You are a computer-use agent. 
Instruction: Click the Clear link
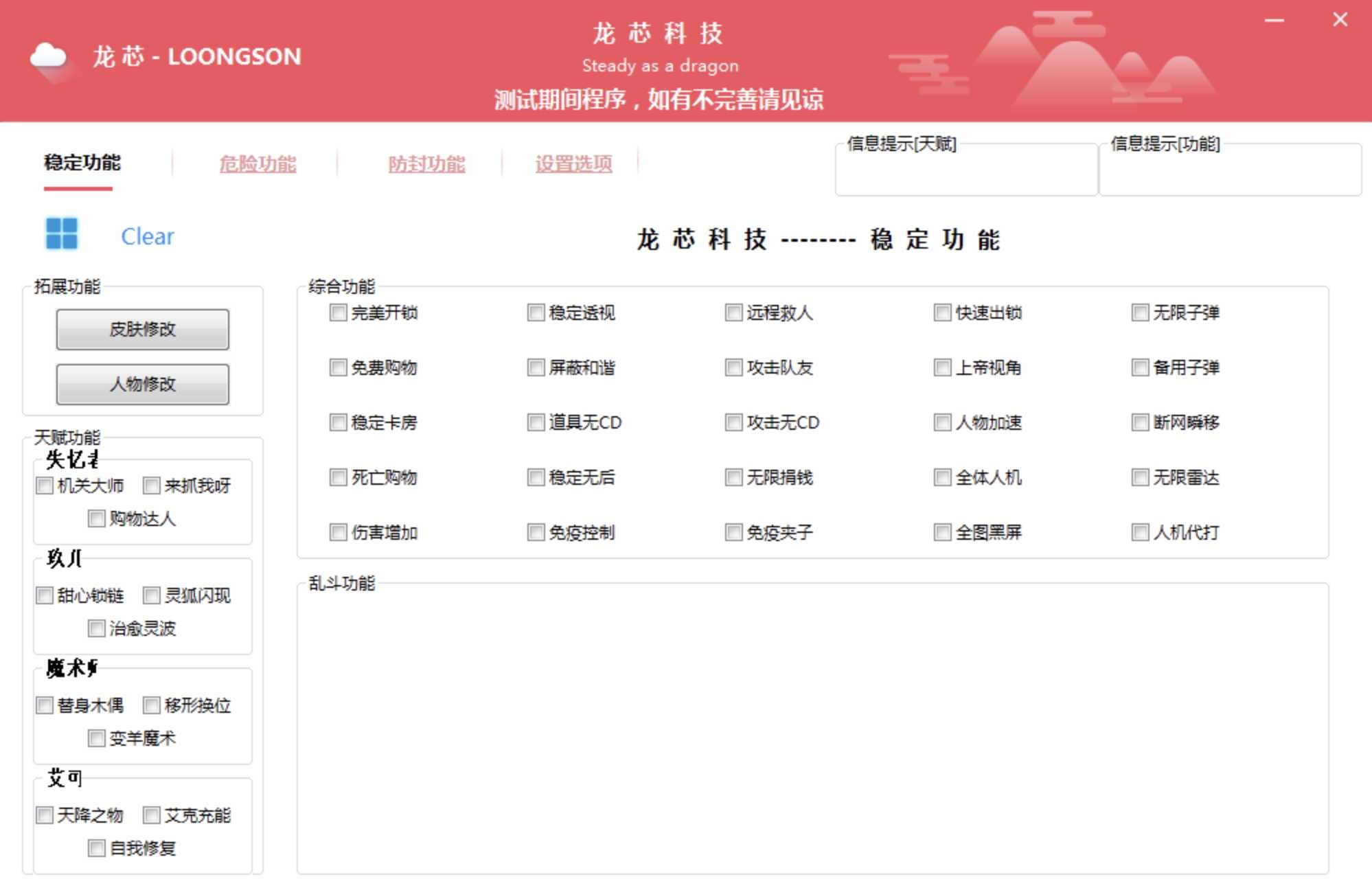click(x=147, y=236)
